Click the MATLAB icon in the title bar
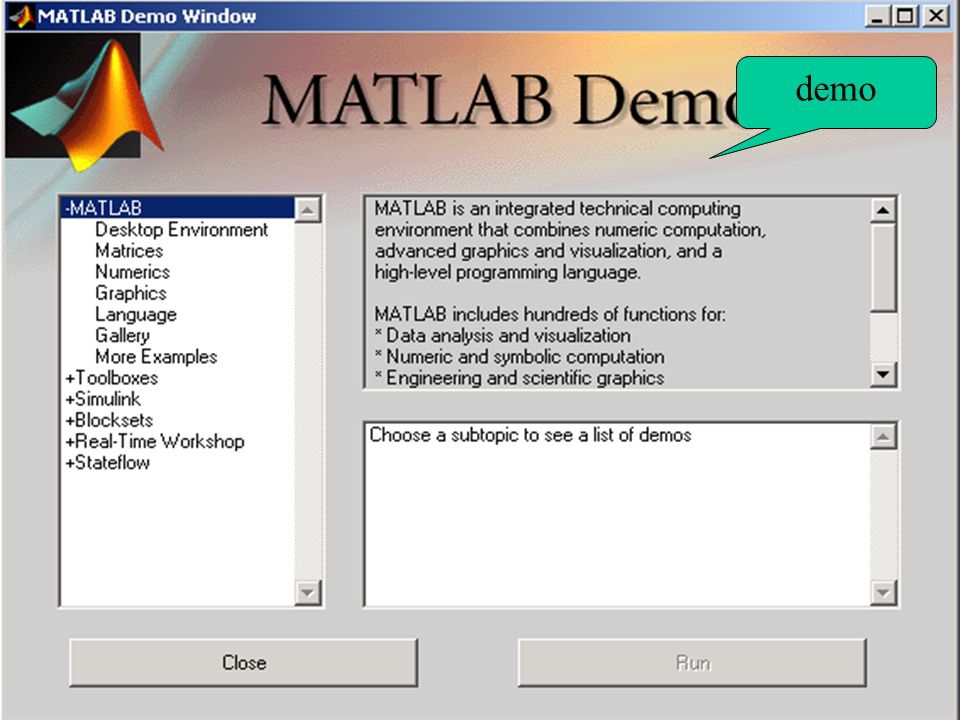The width and height of the screenshot is (960, 720). pos(21,16)
